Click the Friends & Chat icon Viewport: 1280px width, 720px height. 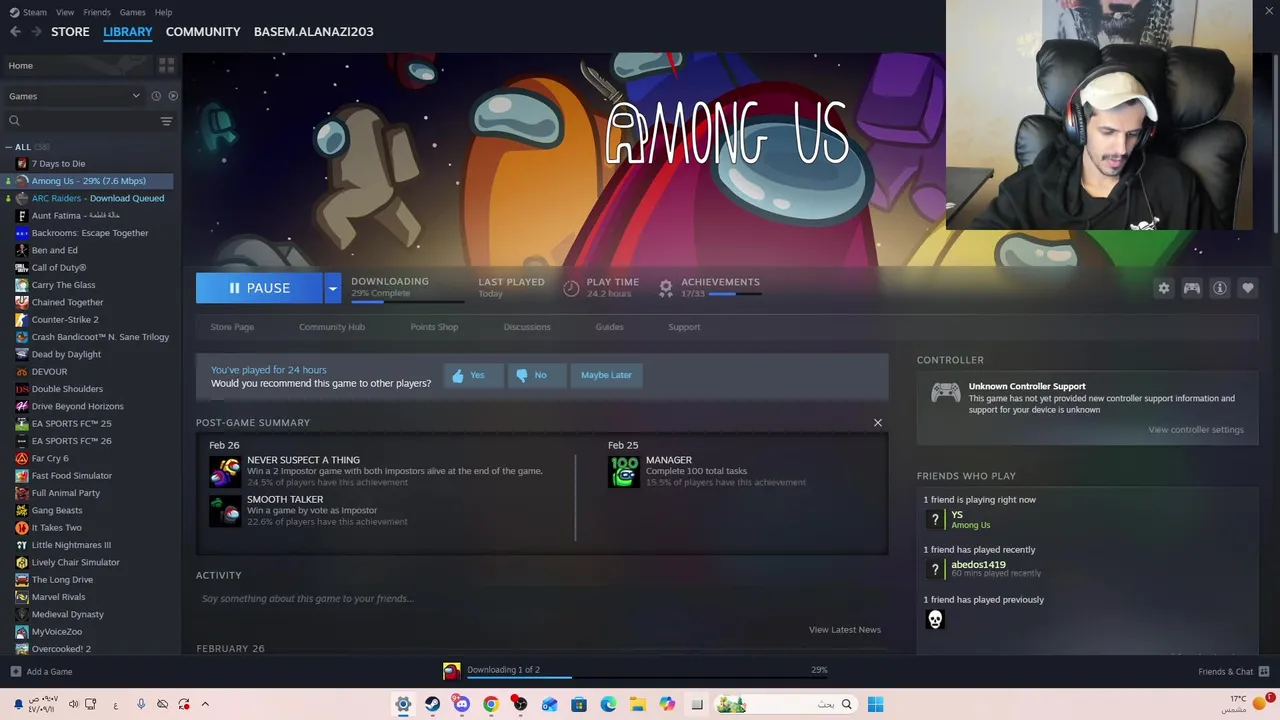click(x=1264, y=671)
